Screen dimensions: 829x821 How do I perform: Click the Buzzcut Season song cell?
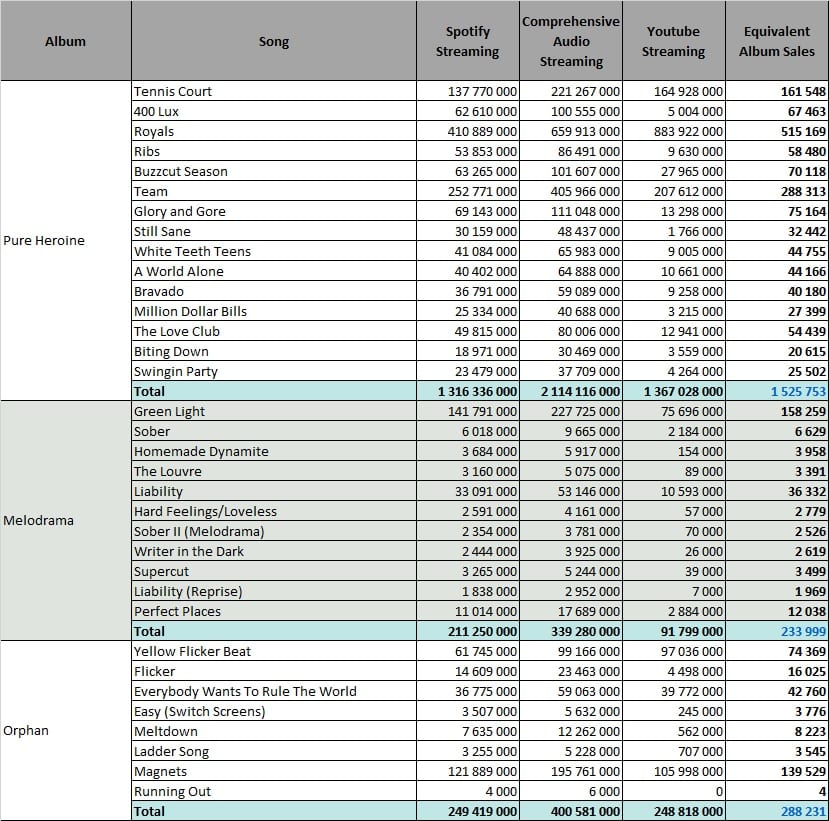[x=274, y=171]
